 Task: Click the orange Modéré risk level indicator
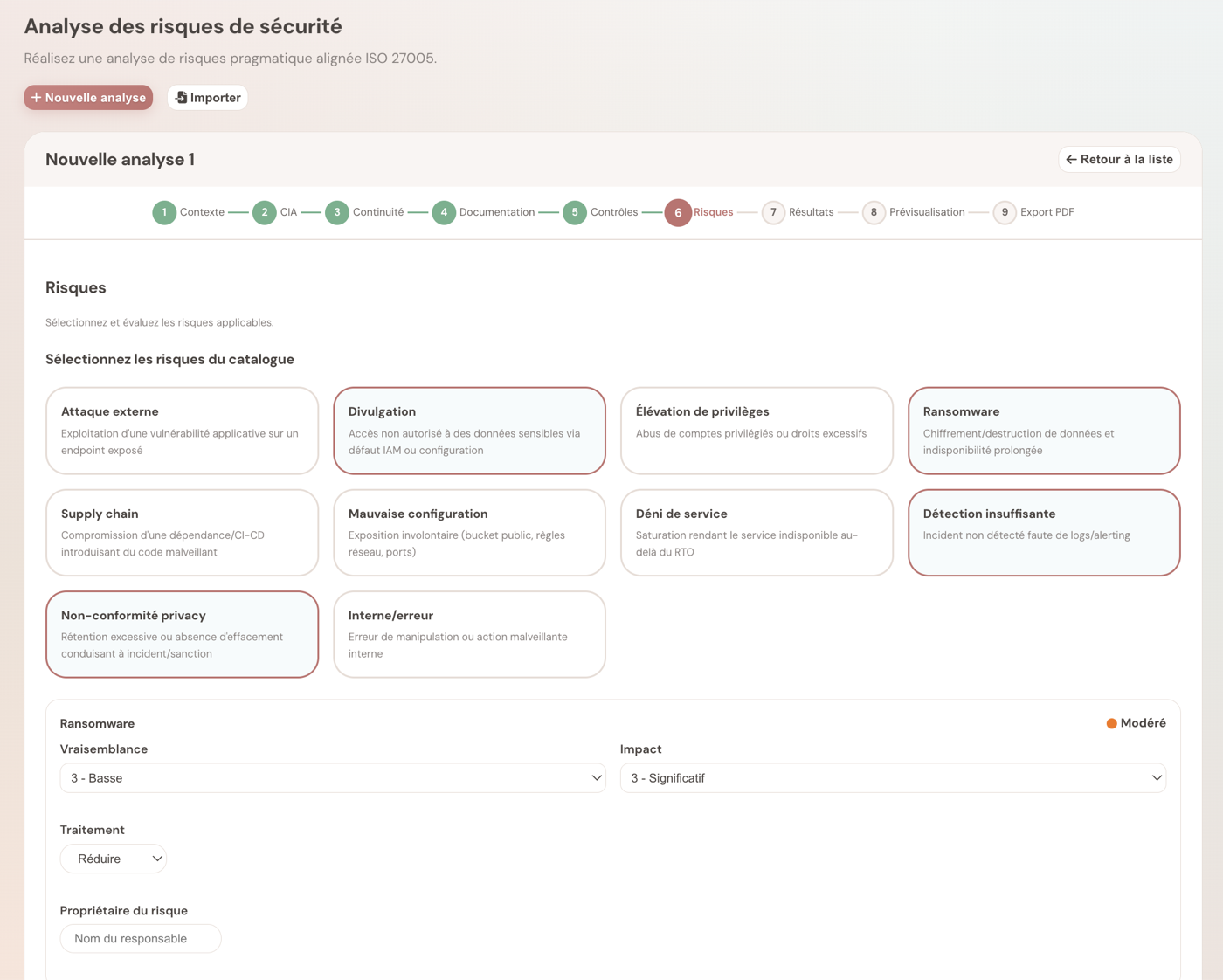[x=1112, y=723]
